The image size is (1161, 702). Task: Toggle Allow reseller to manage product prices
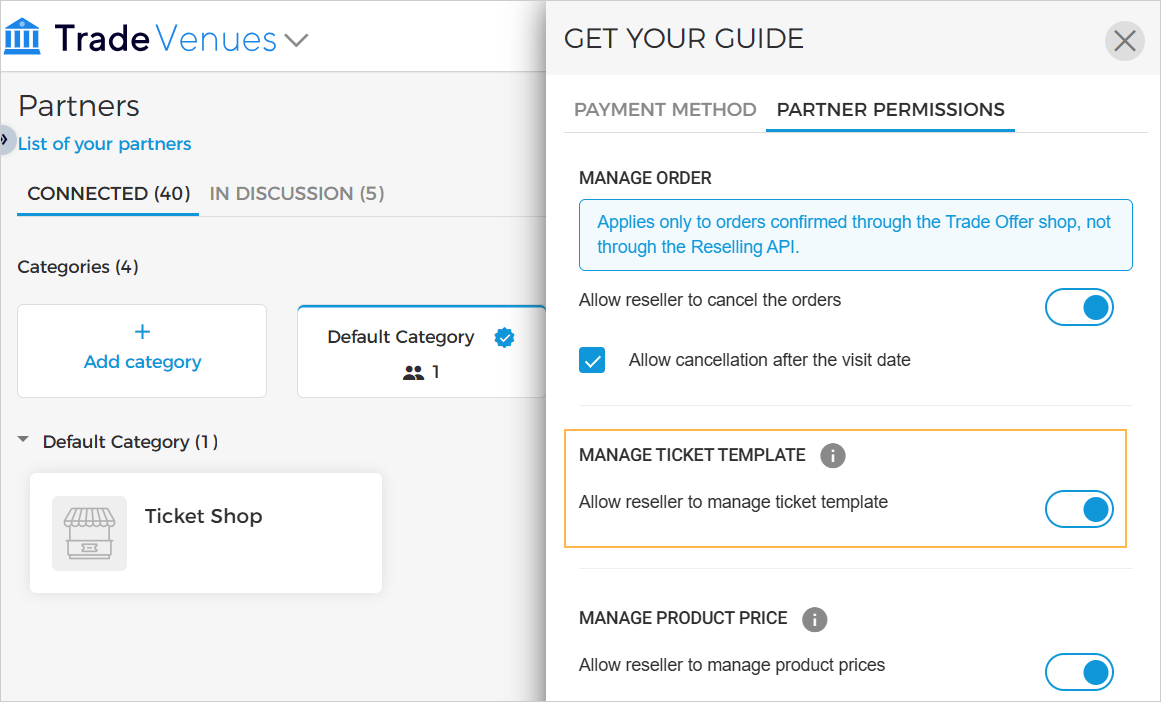coord(1079,672)
